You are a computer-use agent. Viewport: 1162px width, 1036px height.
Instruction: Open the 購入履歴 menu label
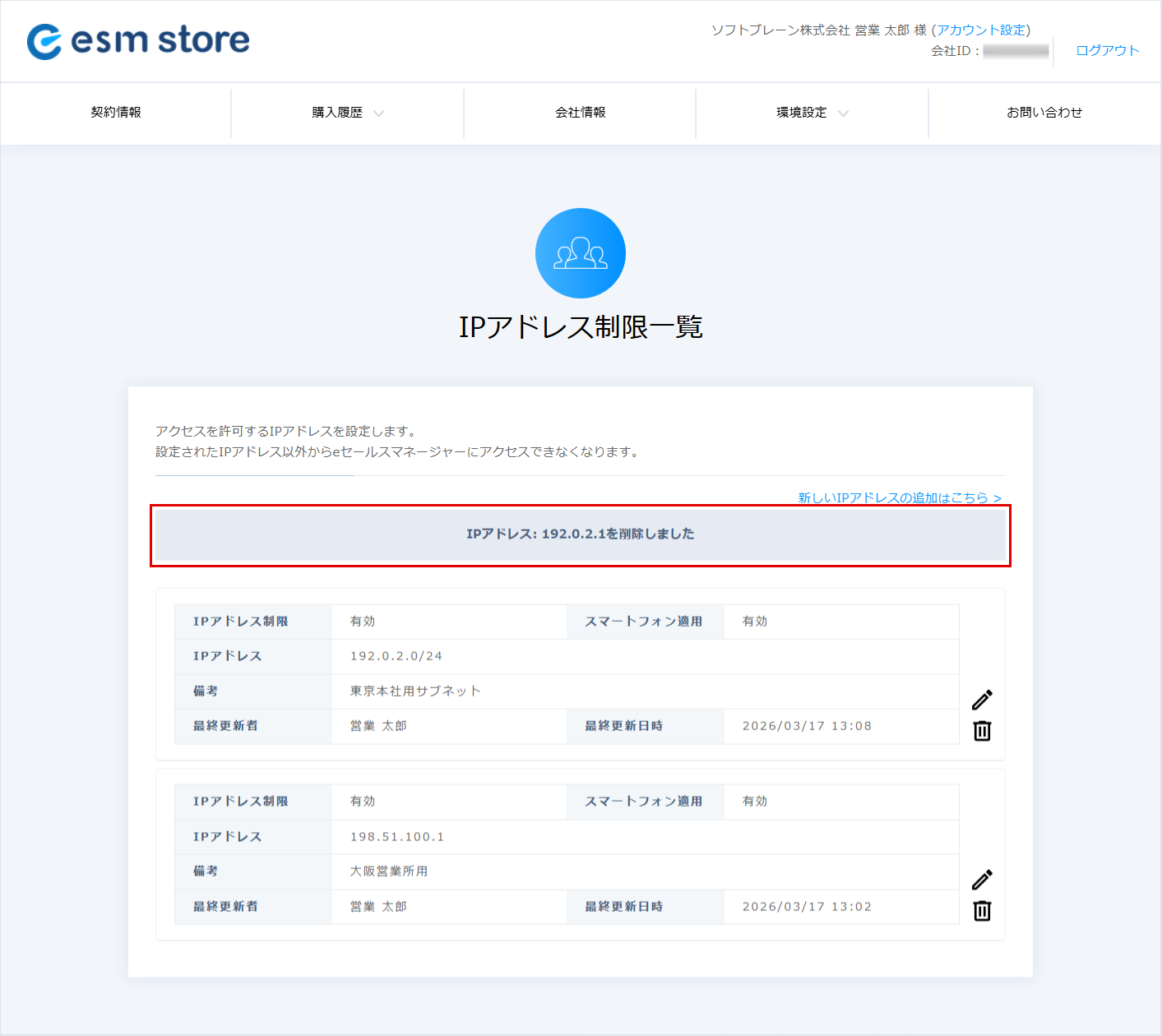(x=337, y=113)
